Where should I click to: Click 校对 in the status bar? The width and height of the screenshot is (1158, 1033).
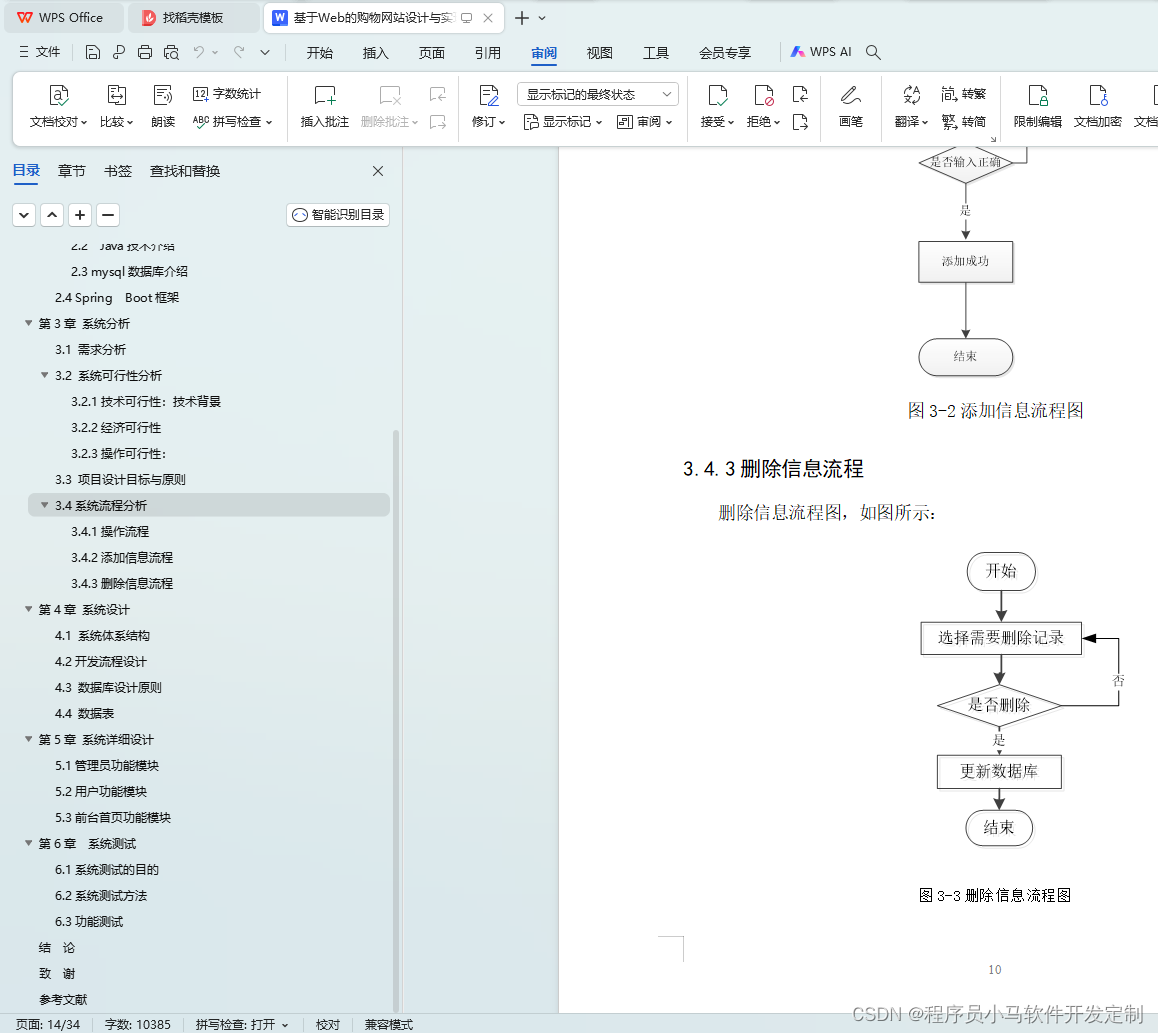[328, 1024]
